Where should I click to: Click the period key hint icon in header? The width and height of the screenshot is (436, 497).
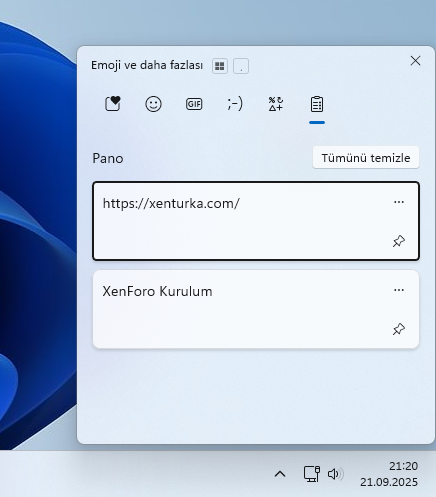pyautogui.click(x=241, y=66)
